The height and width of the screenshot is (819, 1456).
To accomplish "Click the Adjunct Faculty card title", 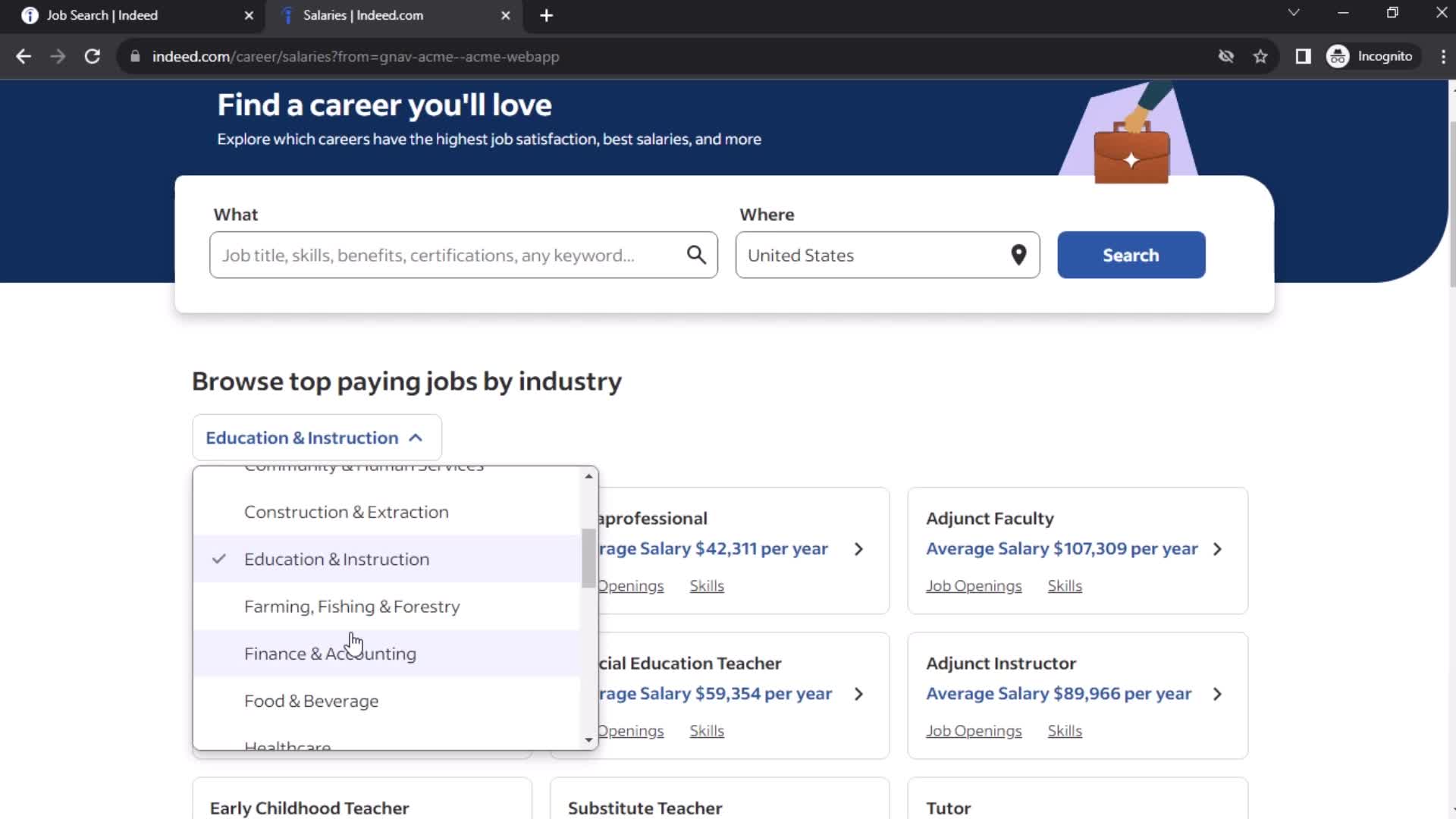I will pyautogui.click(x=990, y=519).
